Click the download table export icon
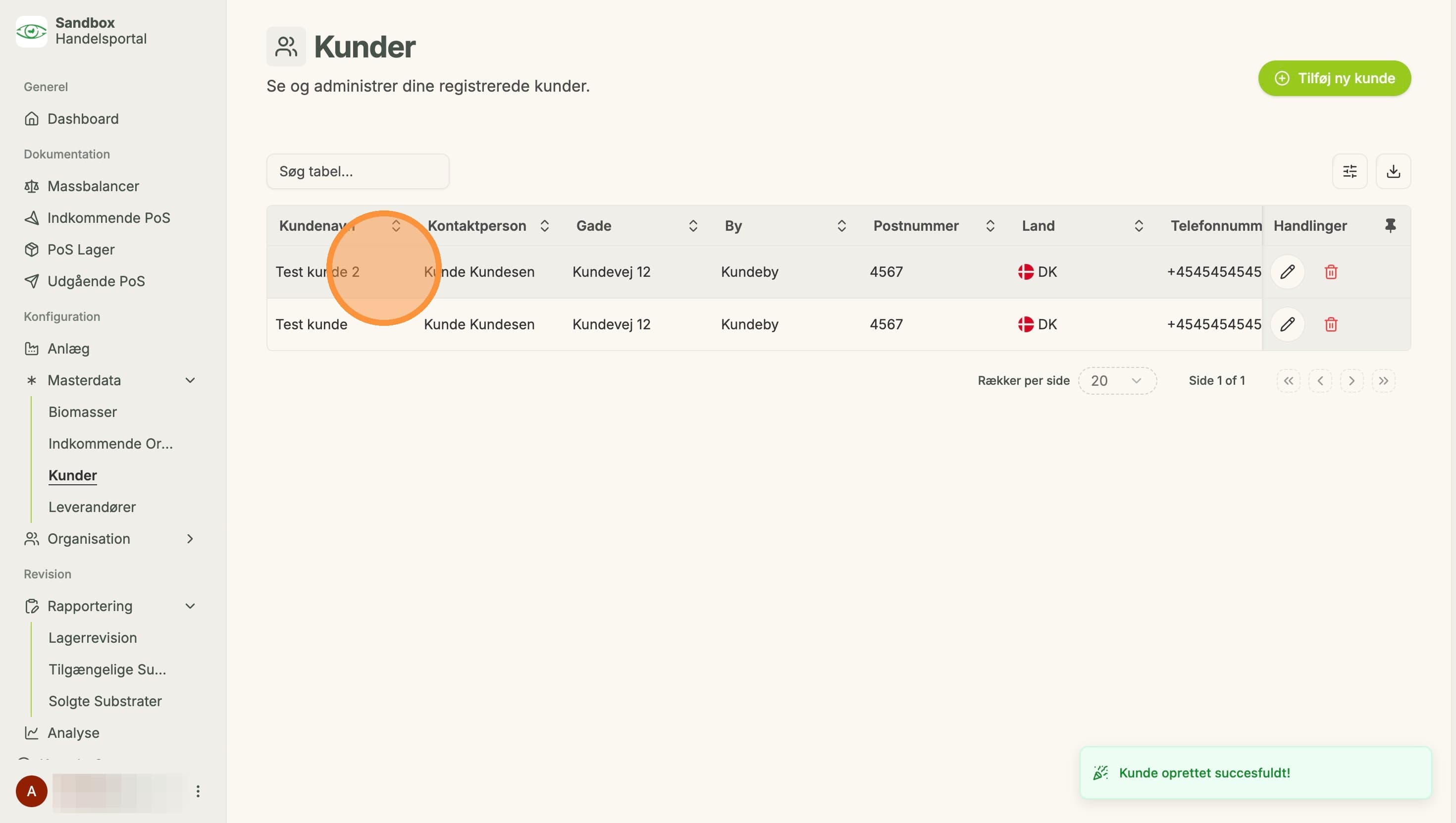 tap(1393, 171)
